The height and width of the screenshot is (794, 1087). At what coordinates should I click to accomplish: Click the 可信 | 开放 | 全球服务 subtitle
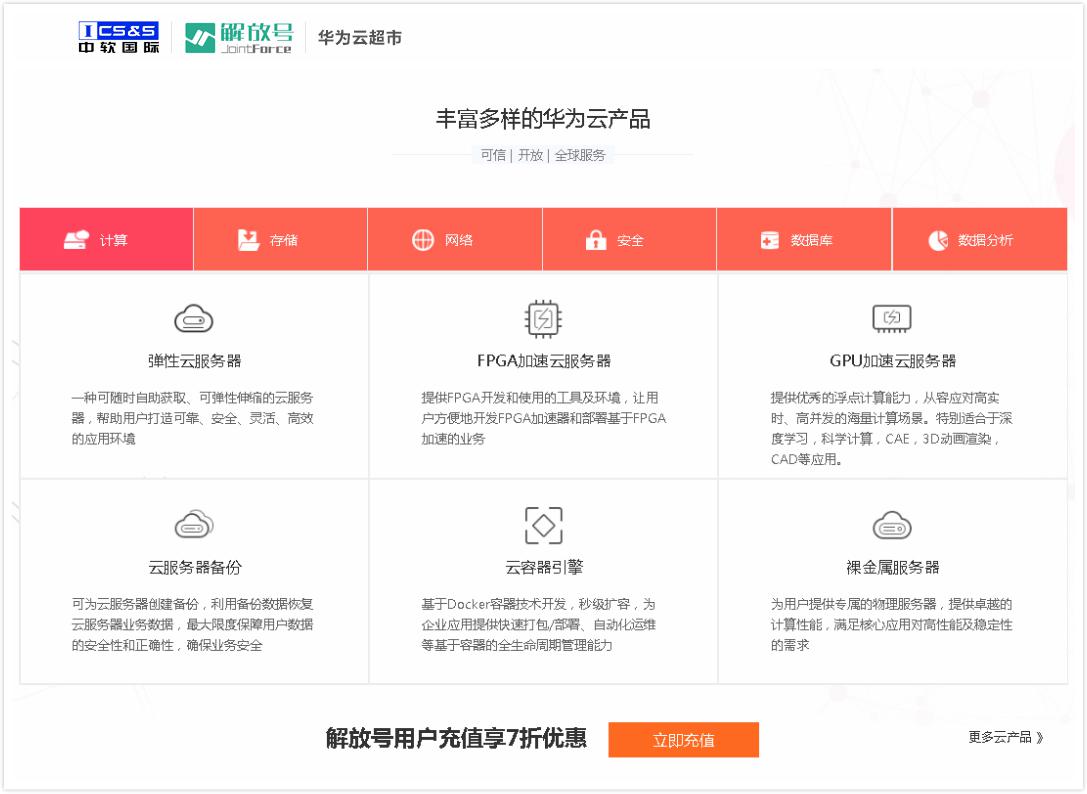[x=543, y=155]
